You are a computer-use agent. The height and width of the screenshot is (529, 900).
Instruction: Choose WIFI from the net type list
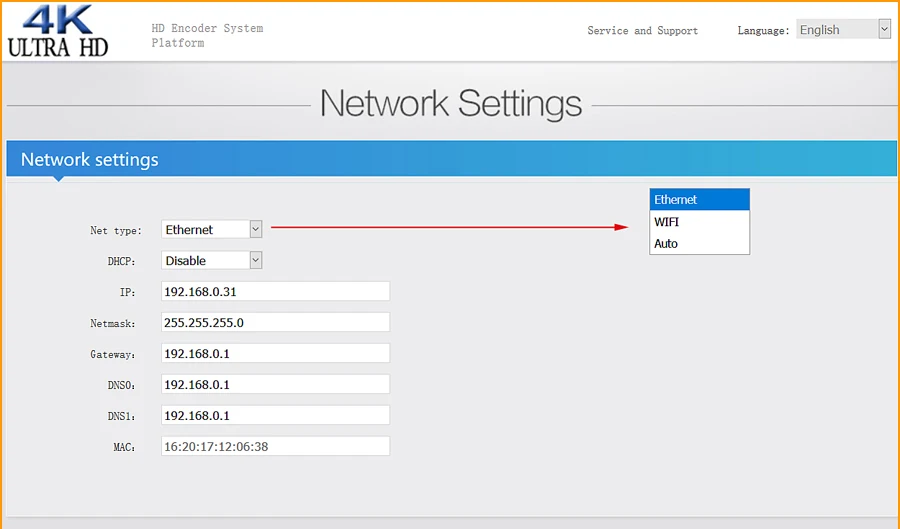699,221
